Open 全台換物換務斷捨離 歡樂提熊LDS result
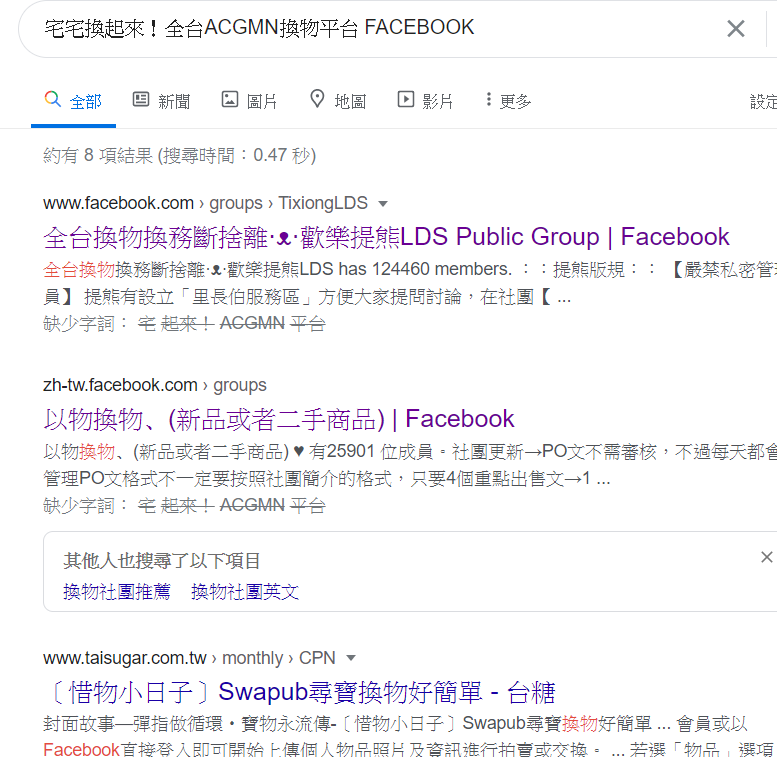This screenshot has height=757, width=777. click(x=386, y=237)
